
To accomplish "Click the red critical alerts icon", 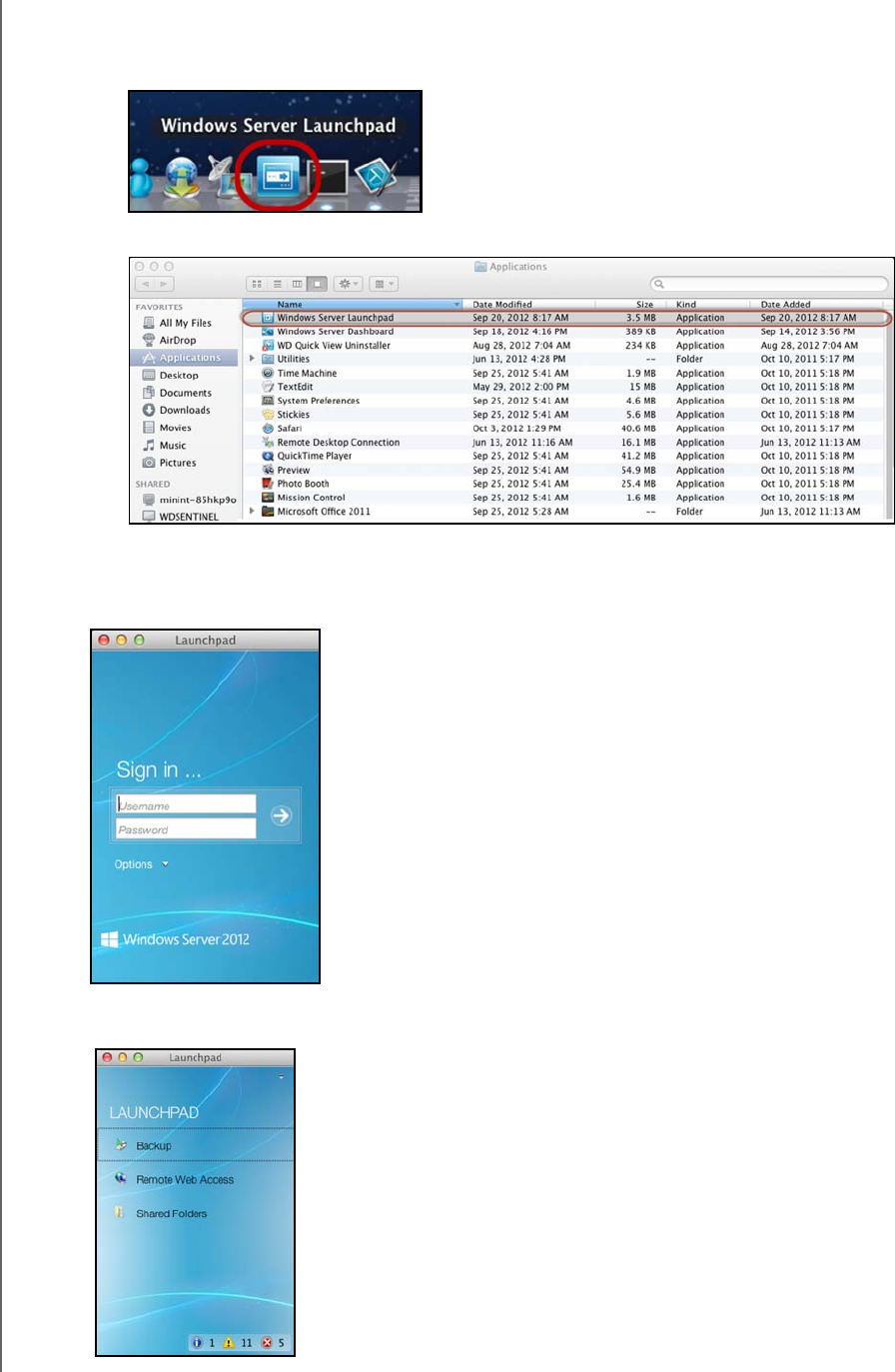I will click(x=268, y=1343).
